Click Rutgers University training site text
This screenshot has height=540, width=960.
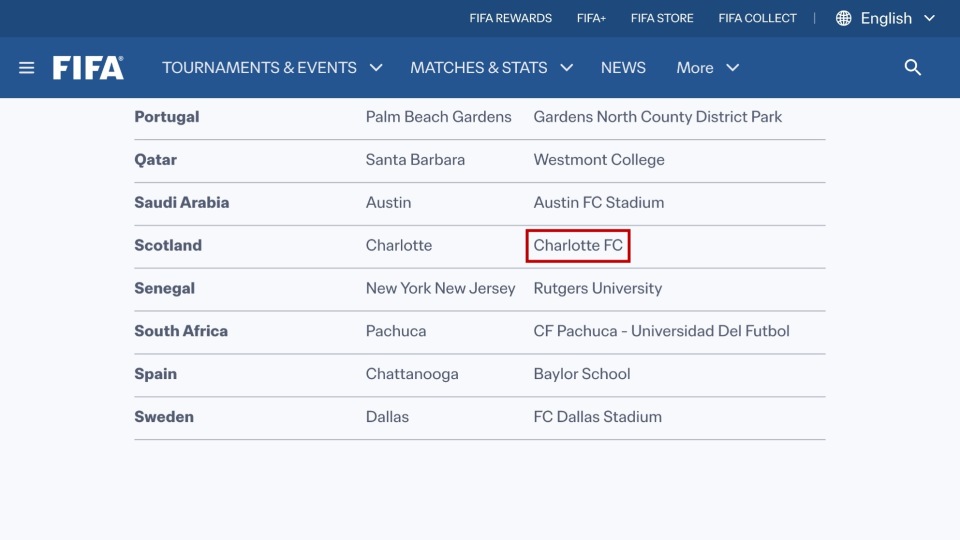coord(598,288)
